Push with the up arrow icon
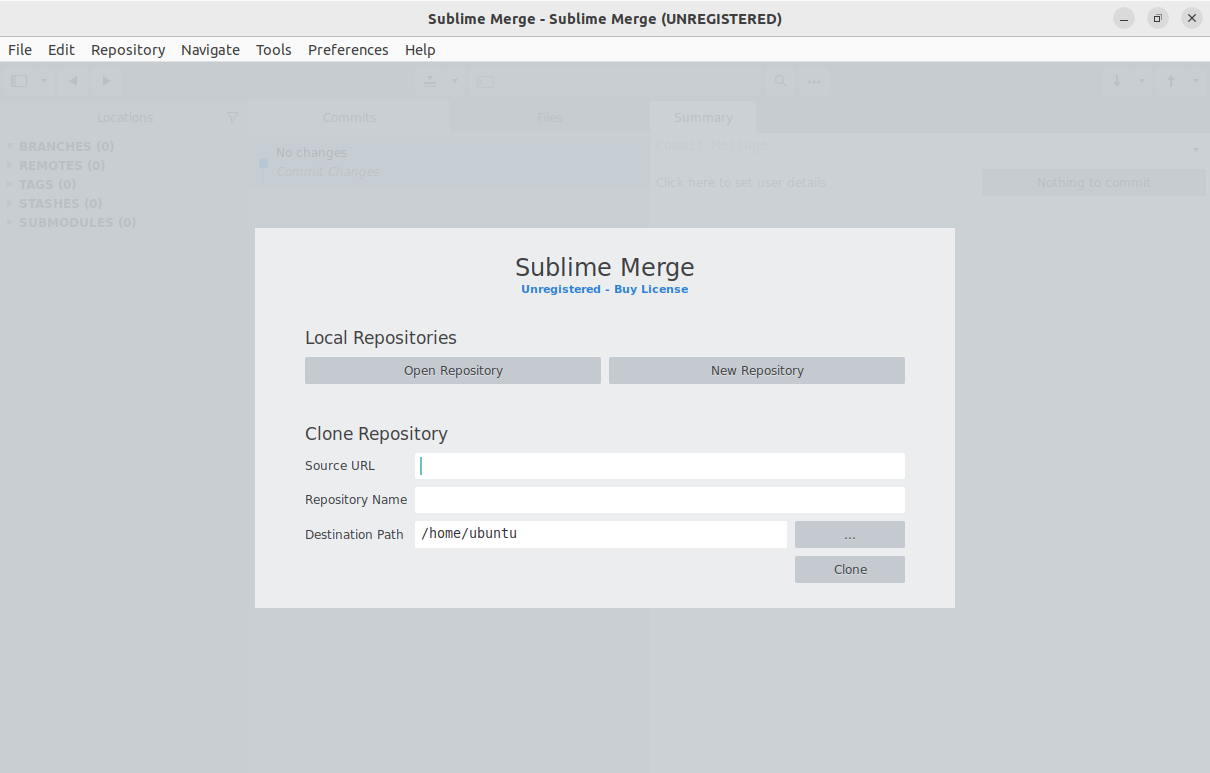The image size is (1210, 773). 1171,81
